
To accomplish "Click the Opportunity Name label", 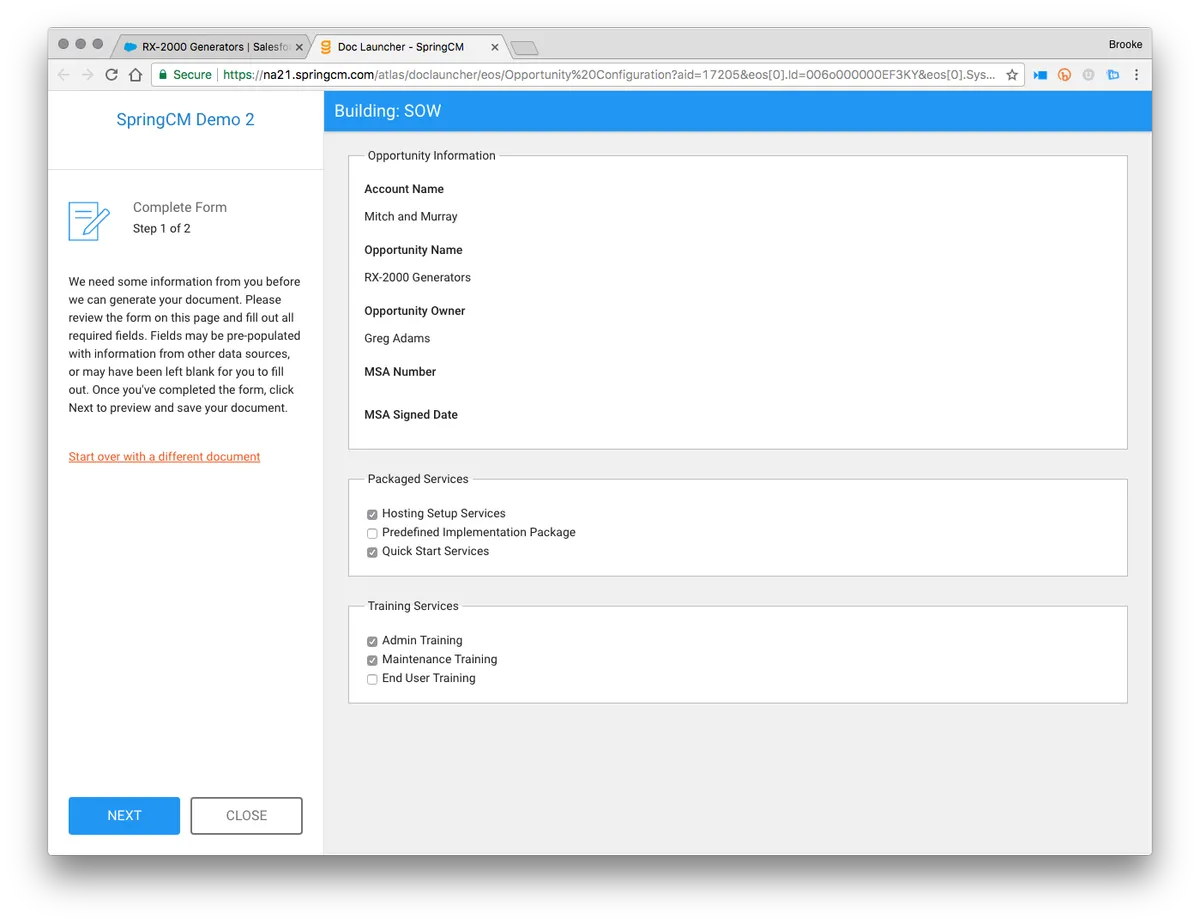I will click(413, 249).
